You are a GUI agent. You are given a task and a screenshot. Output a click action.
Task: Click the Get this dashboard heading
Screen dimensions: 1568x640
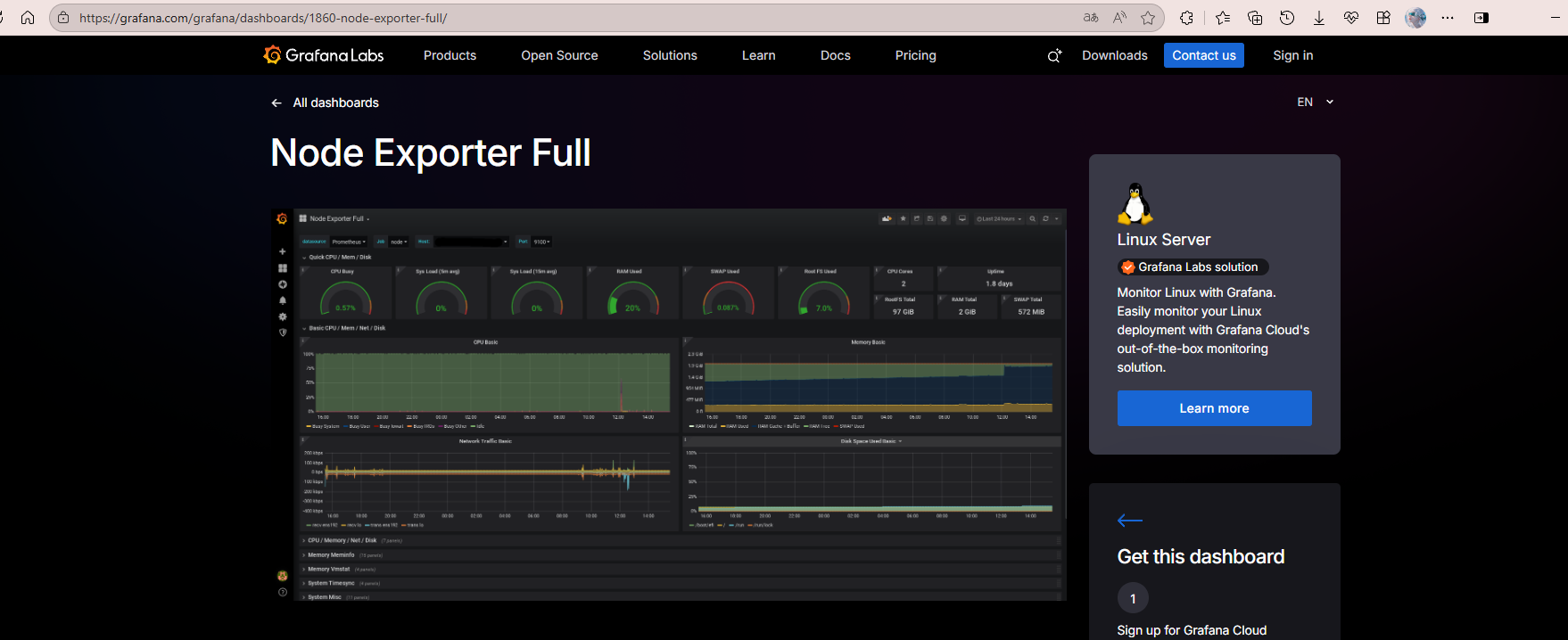[1201, 557]
